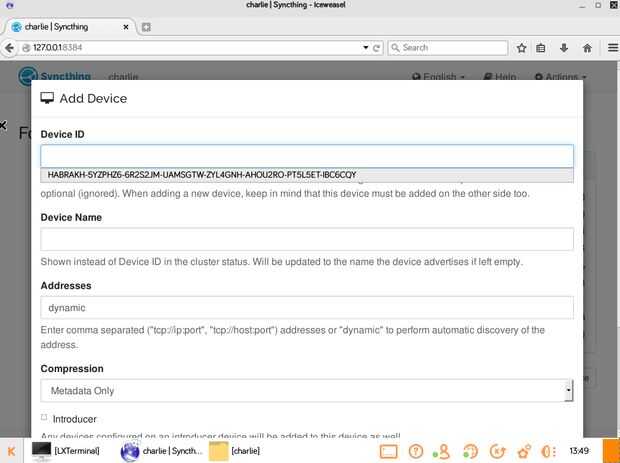
Task: Go to the home page icon
Action: [x=587, y=48]
